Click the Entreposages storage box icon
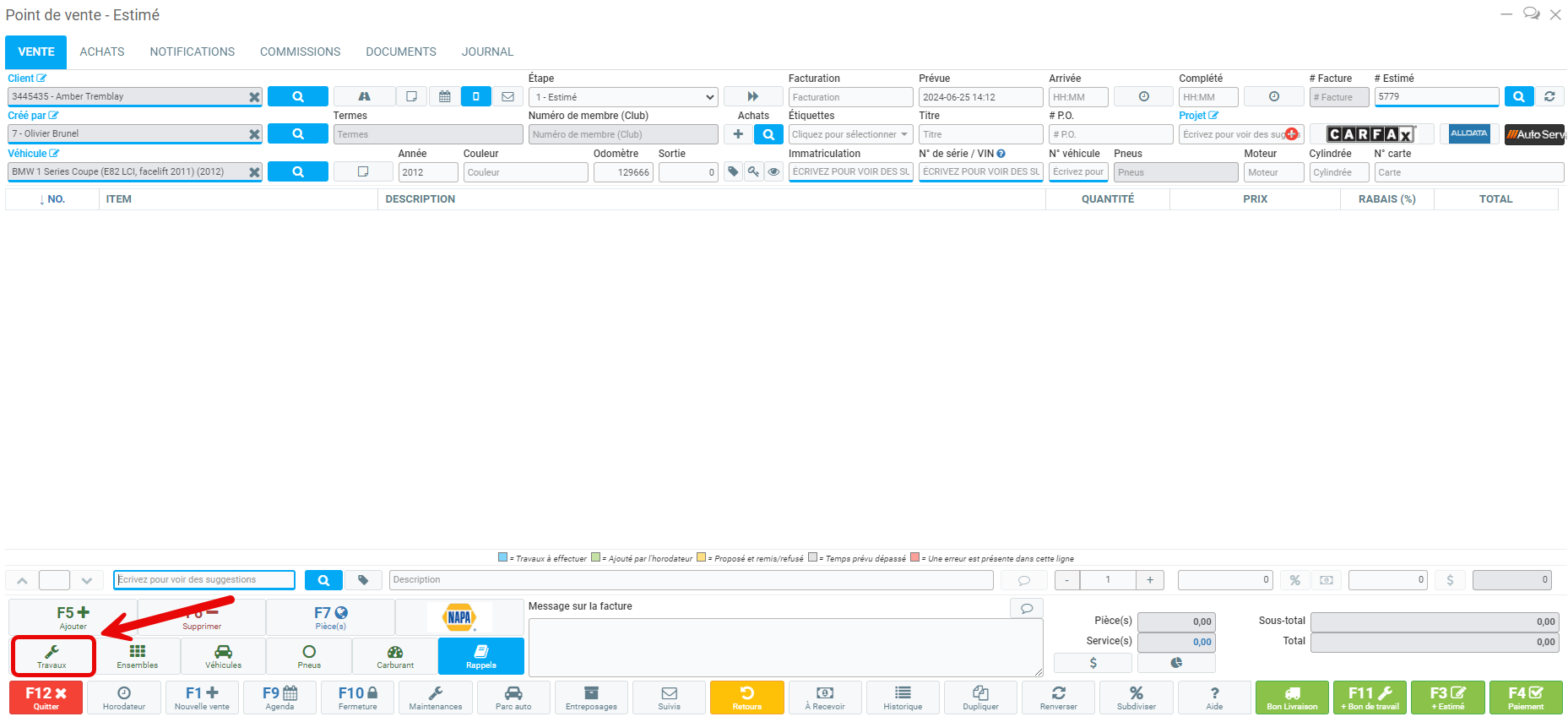This screenshot has width=1568, height=722. [591, 698]
